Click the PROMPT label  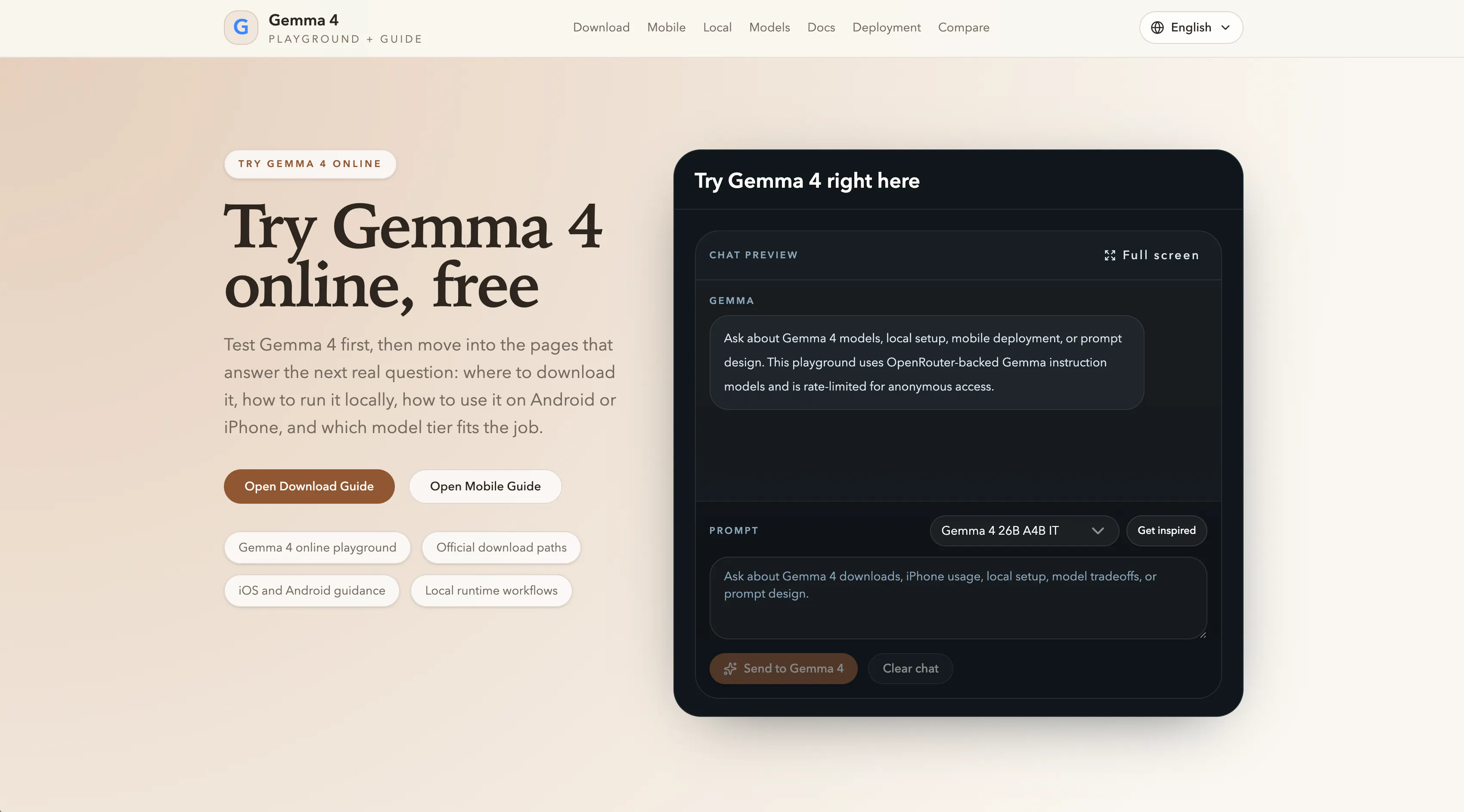click(x=733, y=530)
